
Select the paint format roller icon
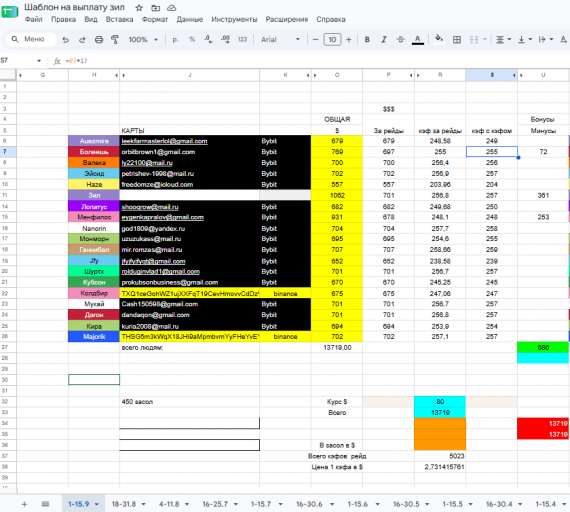[x=115, y=39]
